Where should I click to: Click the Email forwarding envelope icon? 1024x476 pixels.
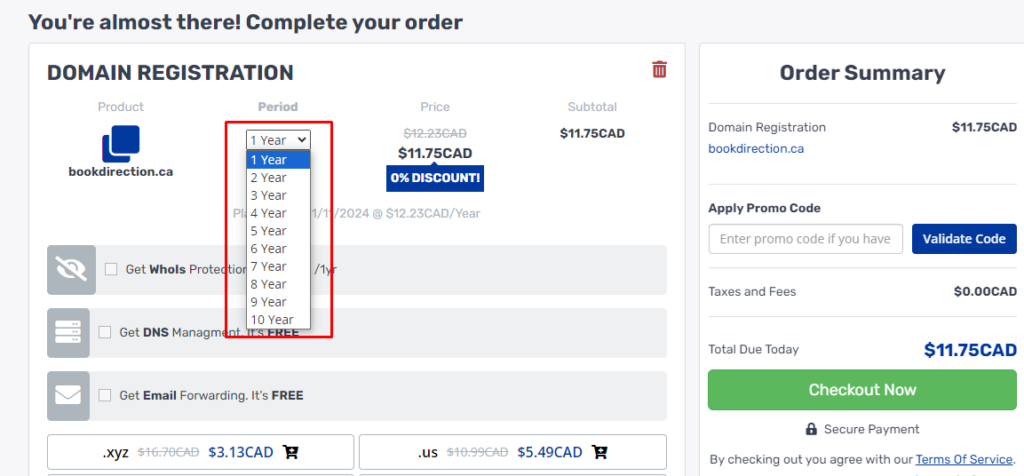pyautogui.click(x=68, y=396)
